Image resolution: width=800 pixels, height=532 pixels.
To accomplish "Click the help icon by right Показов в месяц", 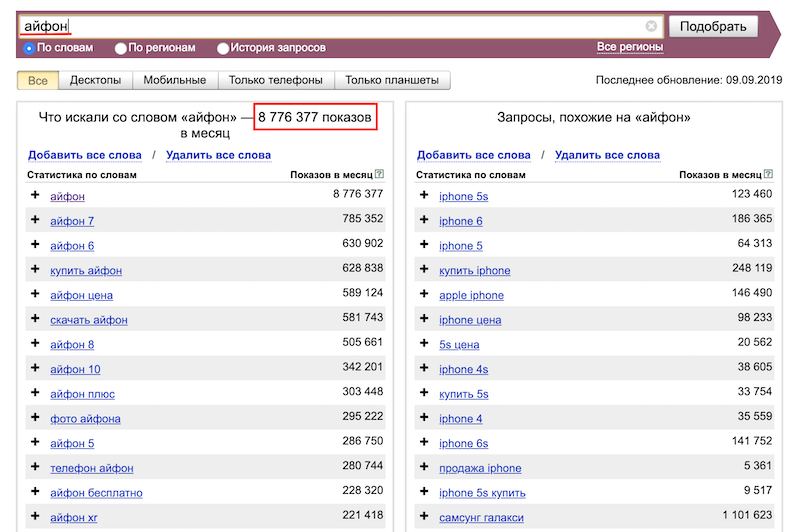I will [x=768, y=175].
